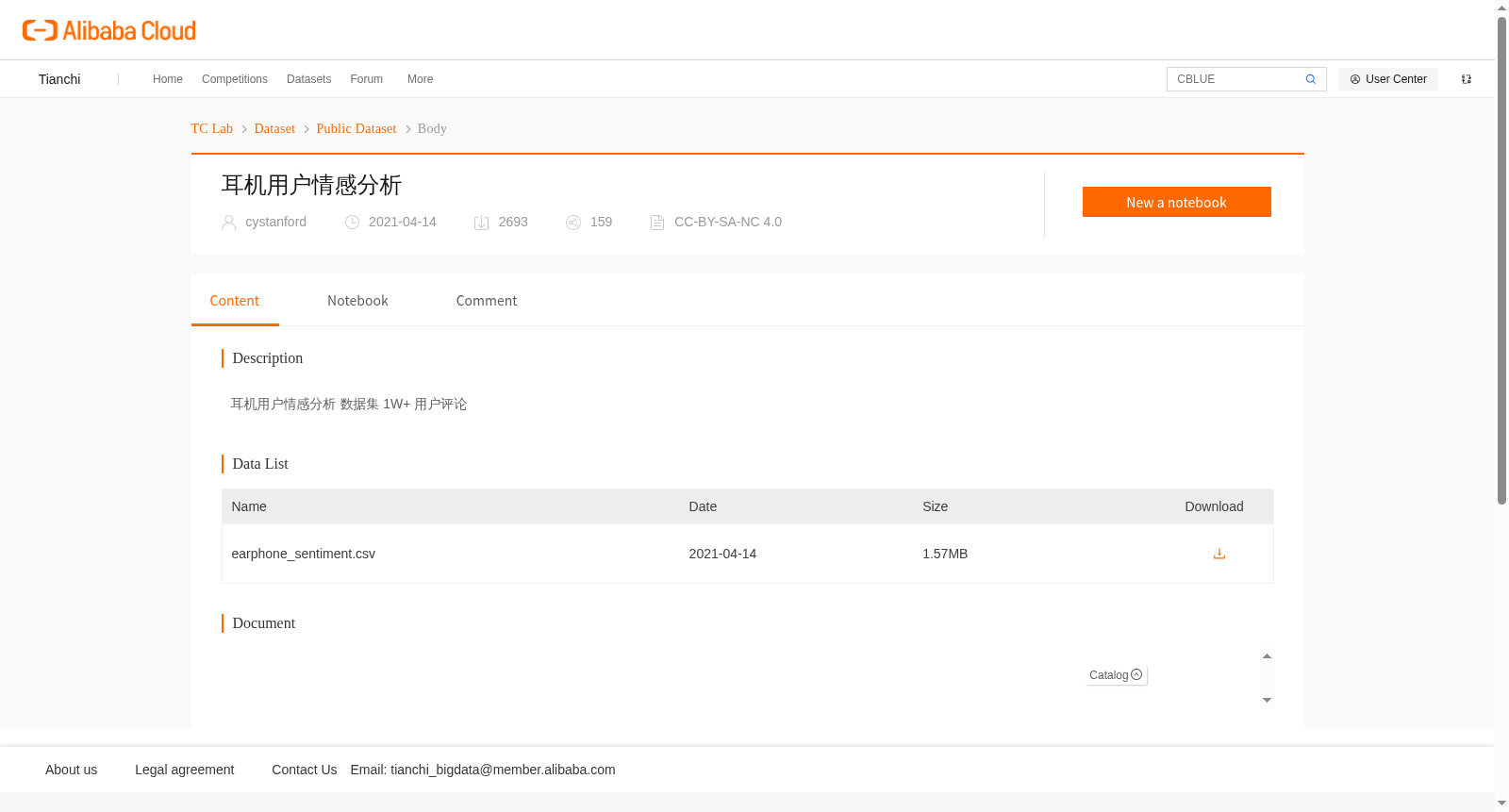The image size is (1509, 812).
Task: Open the Competitions nav item
Action: tap(235, 79)
